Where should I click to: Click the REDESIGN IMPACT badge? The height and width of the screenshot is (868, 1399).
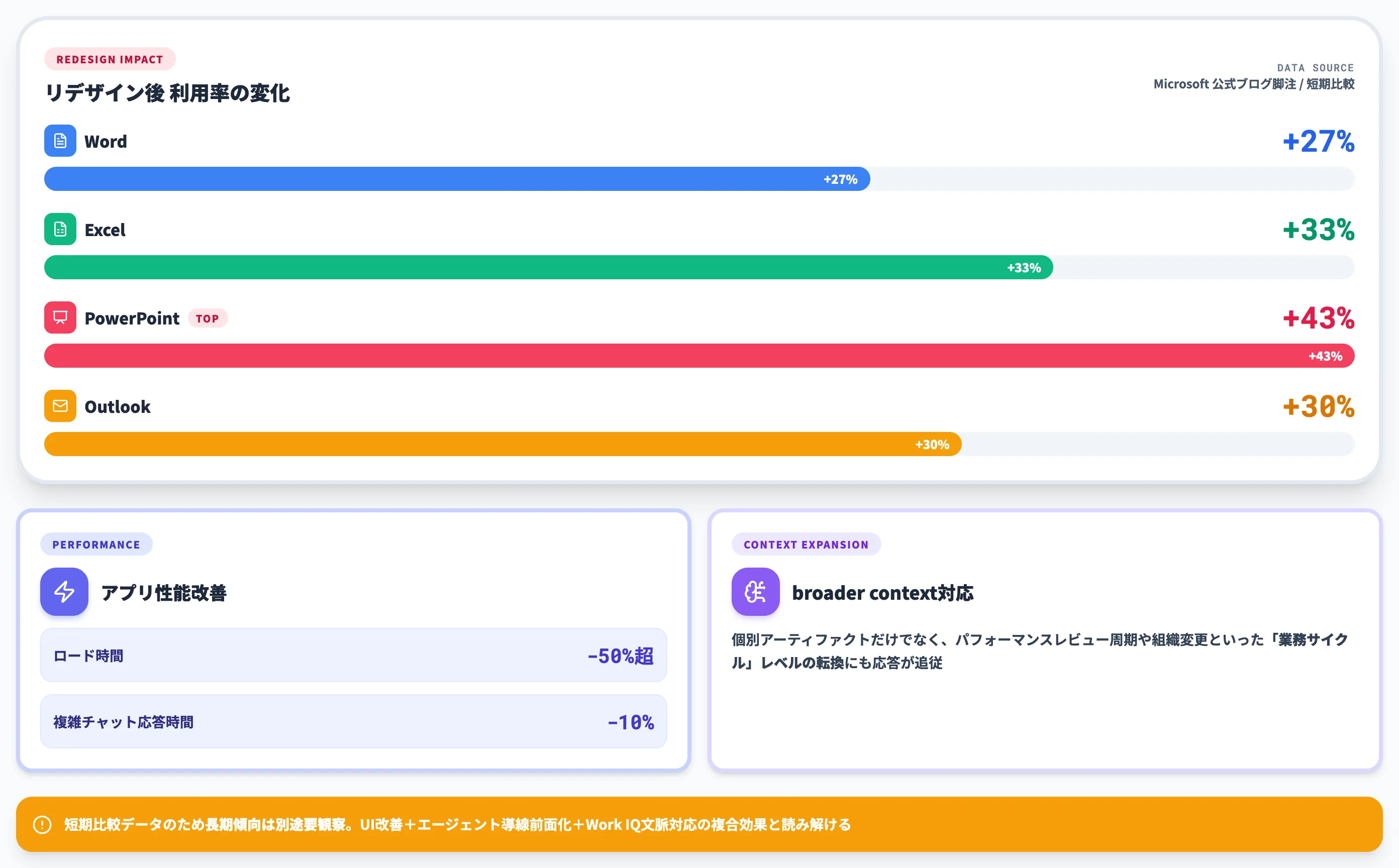coord(110,59)
